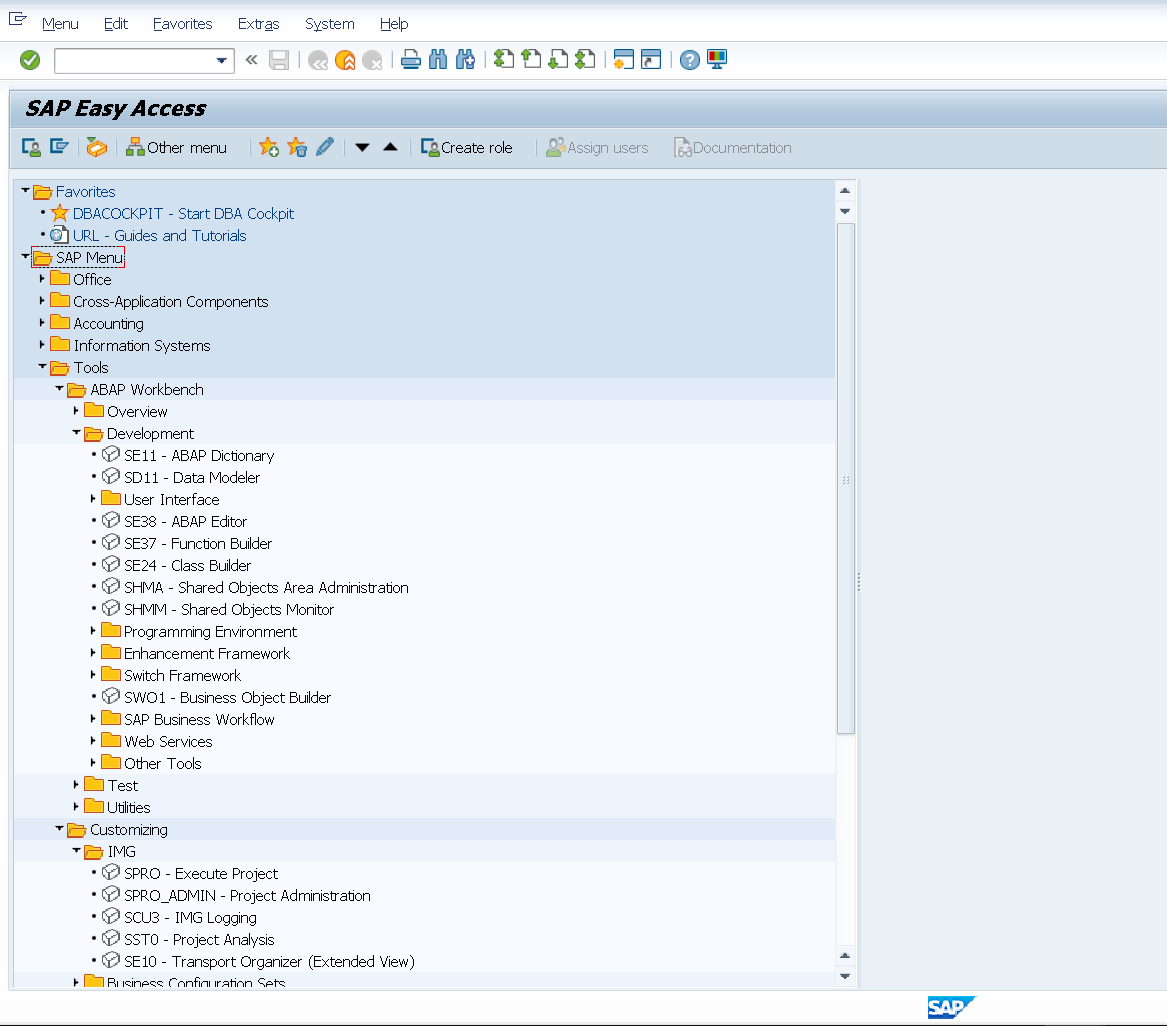Open the Extras menu
Screen dimensions: 1167x1026
tap(258, 24)
